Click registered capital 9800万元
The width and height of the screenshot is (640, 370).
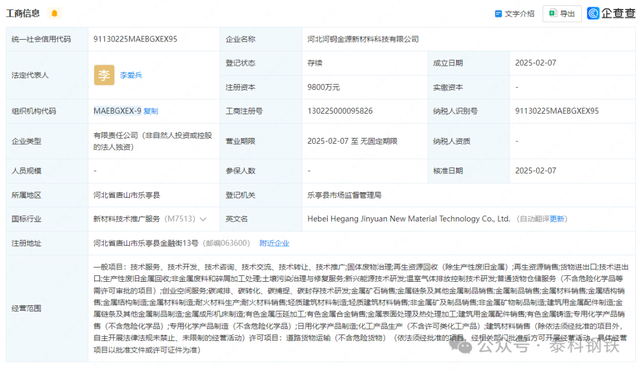tap(323, 87)
